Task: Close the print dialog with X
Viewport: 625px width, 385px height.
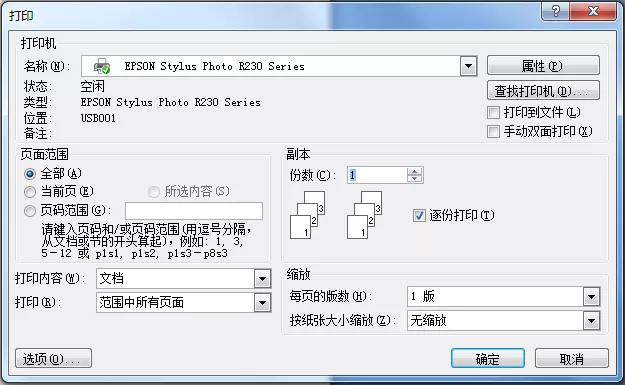Action: click(593, 11)
